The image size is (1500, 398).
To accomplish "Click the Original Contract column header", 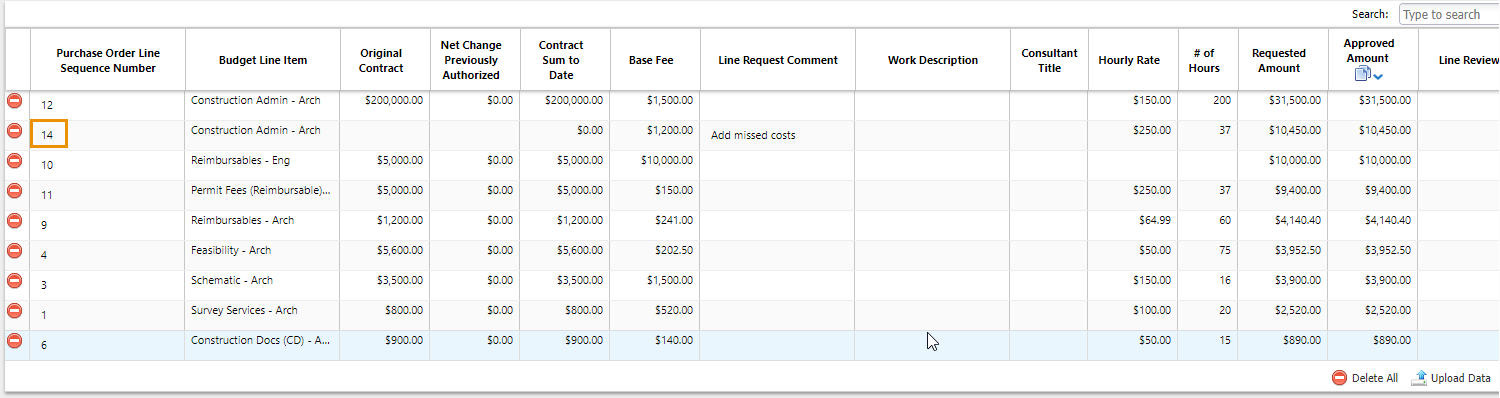I will pos(381,60).
